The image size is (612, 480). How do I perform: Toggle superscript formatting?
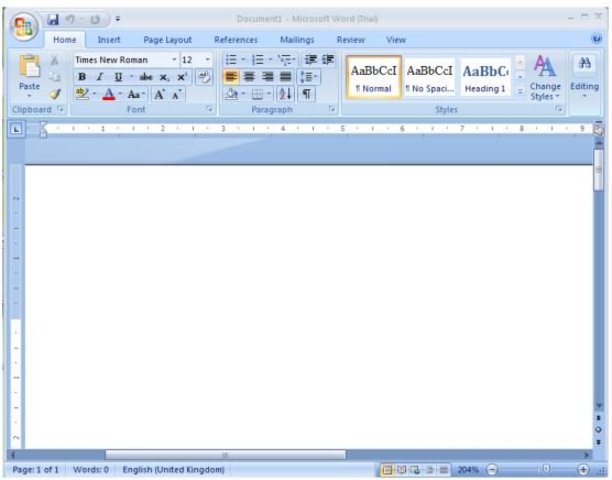[182, 77]
